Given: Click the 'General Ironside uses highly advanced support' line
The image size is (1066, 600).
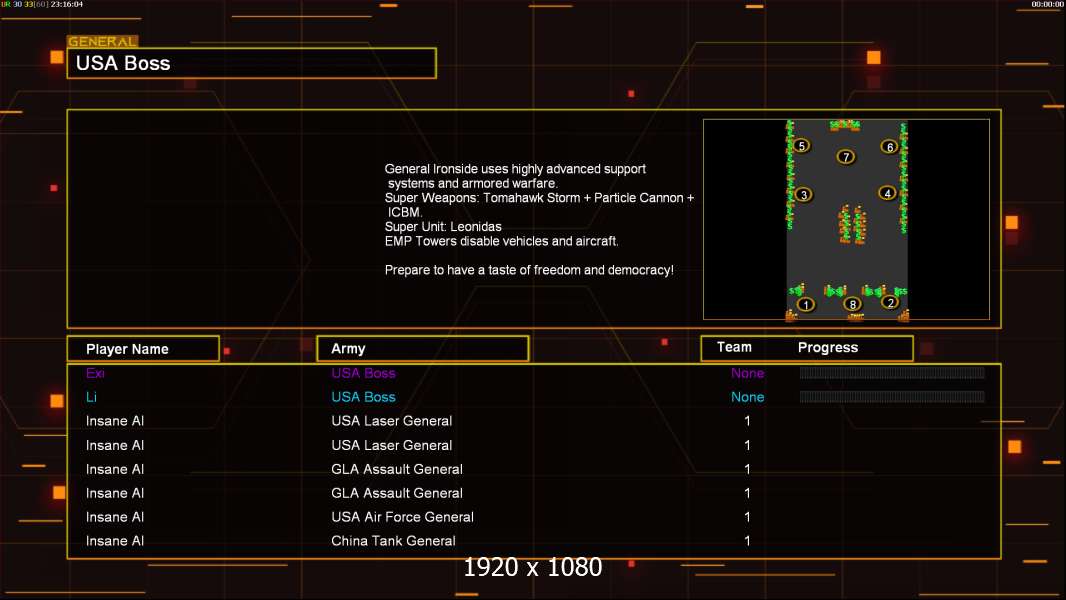Looking at the screenshot, I should coord(515,169).
